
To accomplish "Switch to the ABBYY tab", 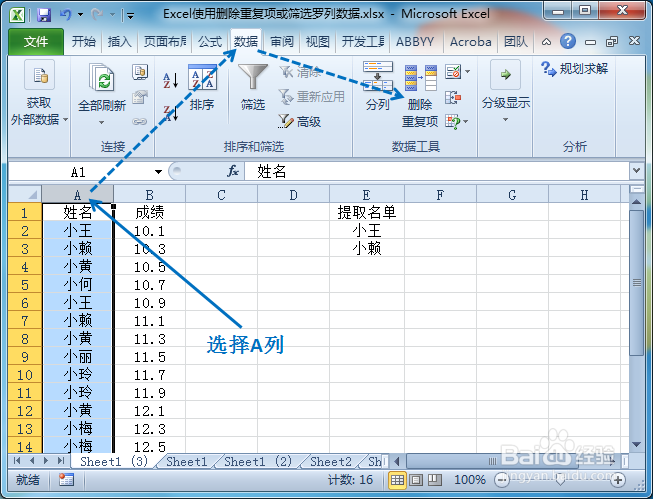I will 415,42.
